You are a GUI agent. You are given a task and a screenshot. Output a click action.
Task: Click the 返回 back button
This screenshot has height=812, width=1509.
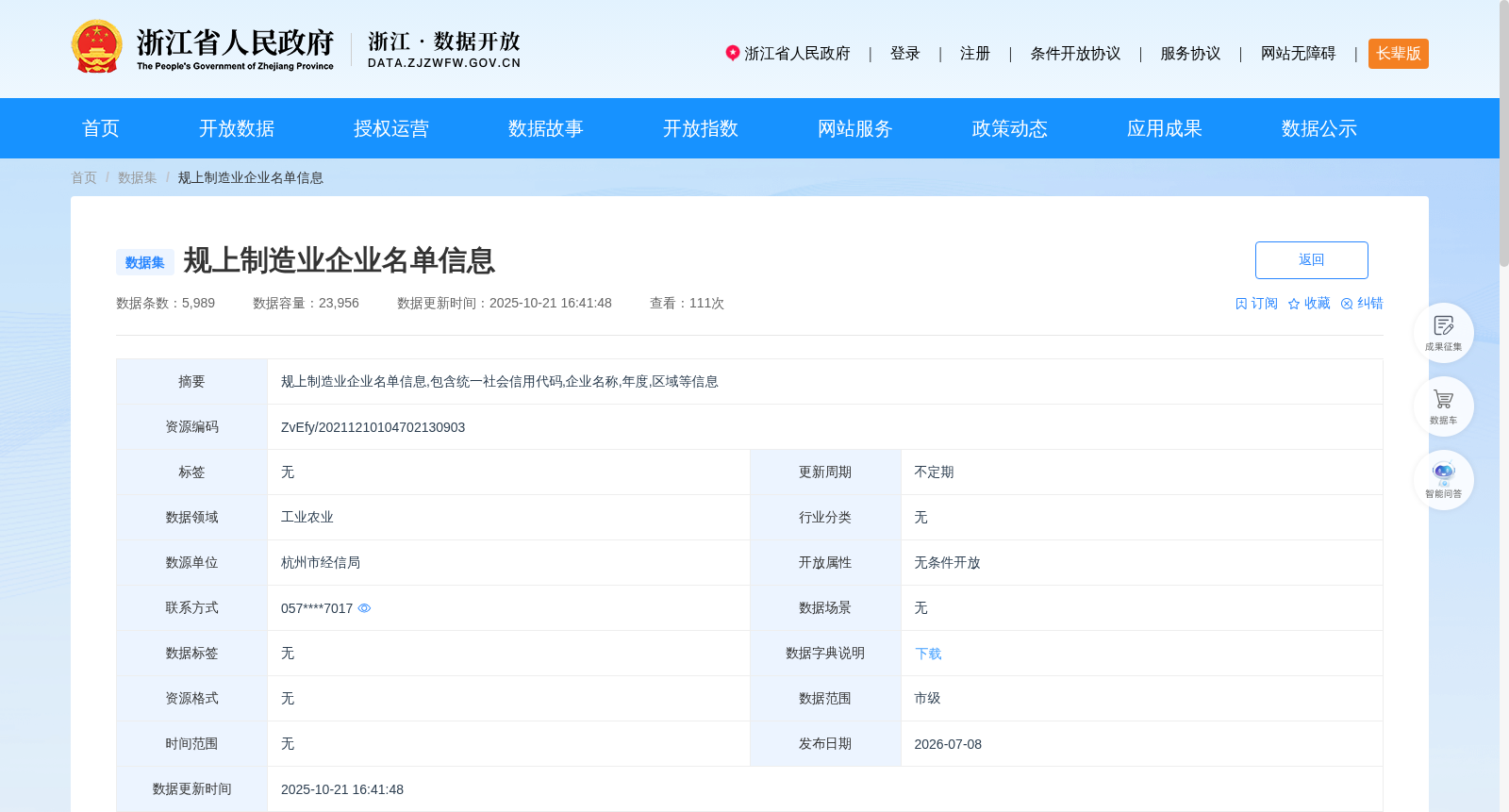point(1312,260)
